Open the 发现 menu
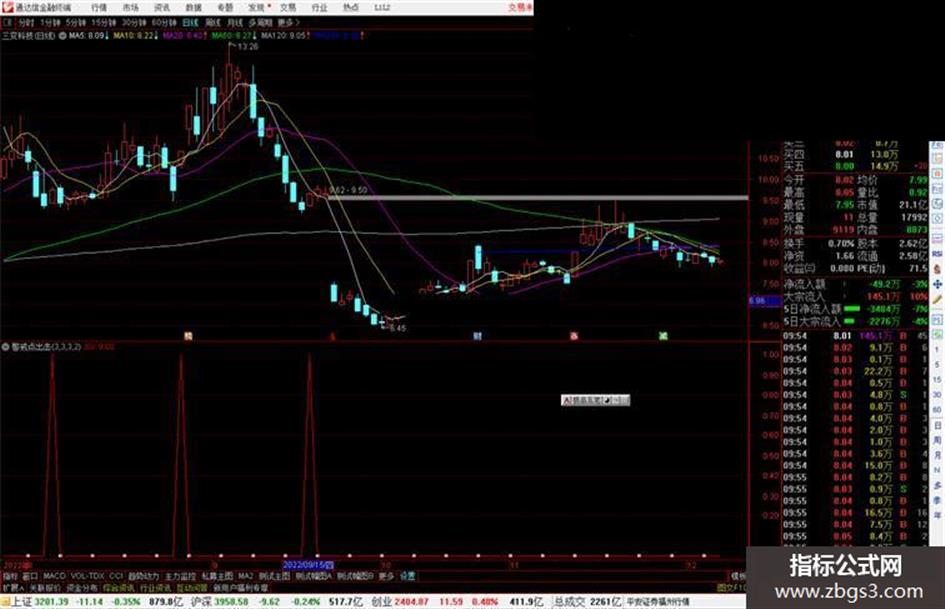This screenshot has height=609, width=945. pyautogui.click(x=256, y=7)
